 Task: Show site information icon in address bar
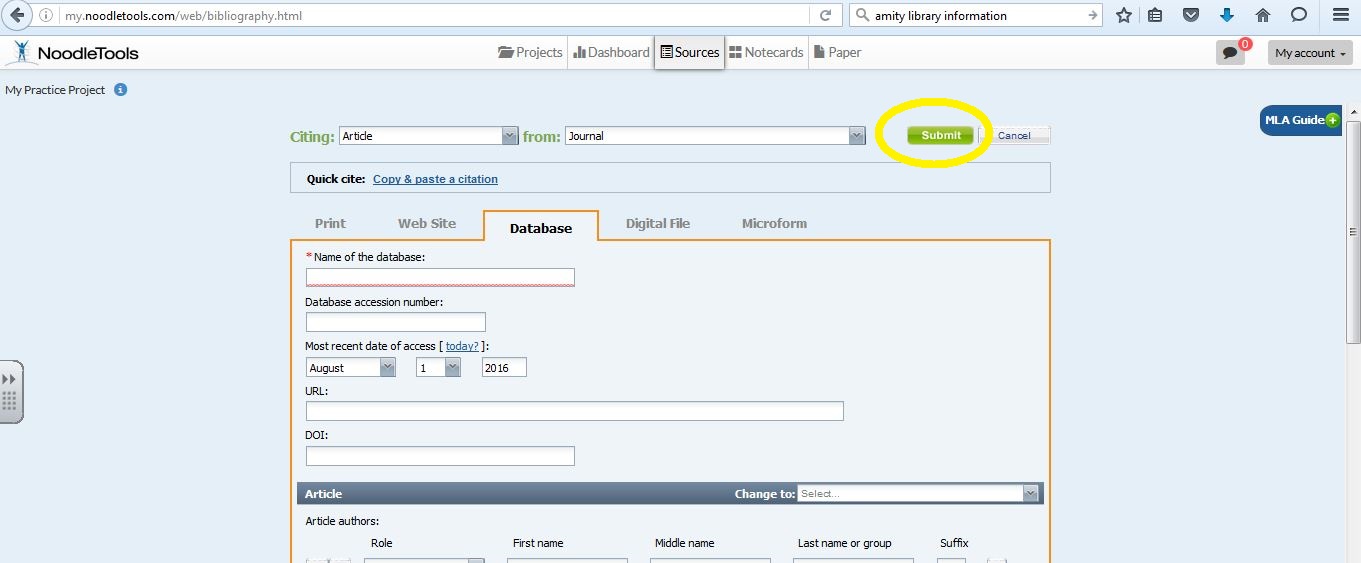click(x=46, y=16)
